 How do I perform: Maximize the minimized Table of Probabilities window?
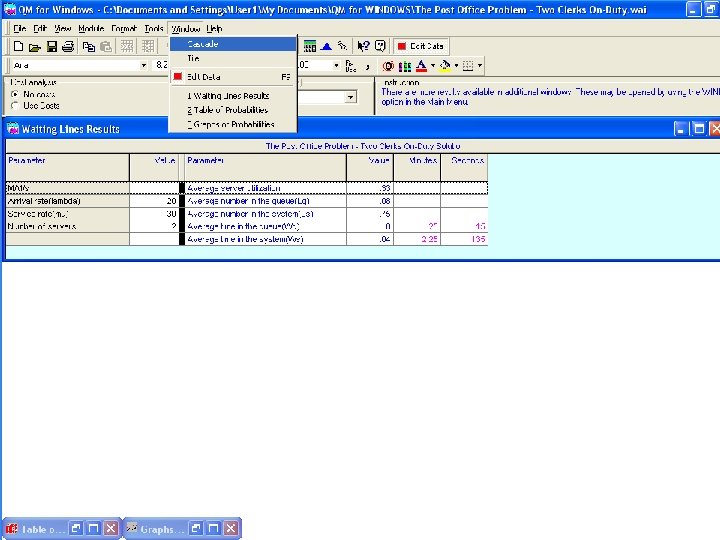click(x=93, y=529)
